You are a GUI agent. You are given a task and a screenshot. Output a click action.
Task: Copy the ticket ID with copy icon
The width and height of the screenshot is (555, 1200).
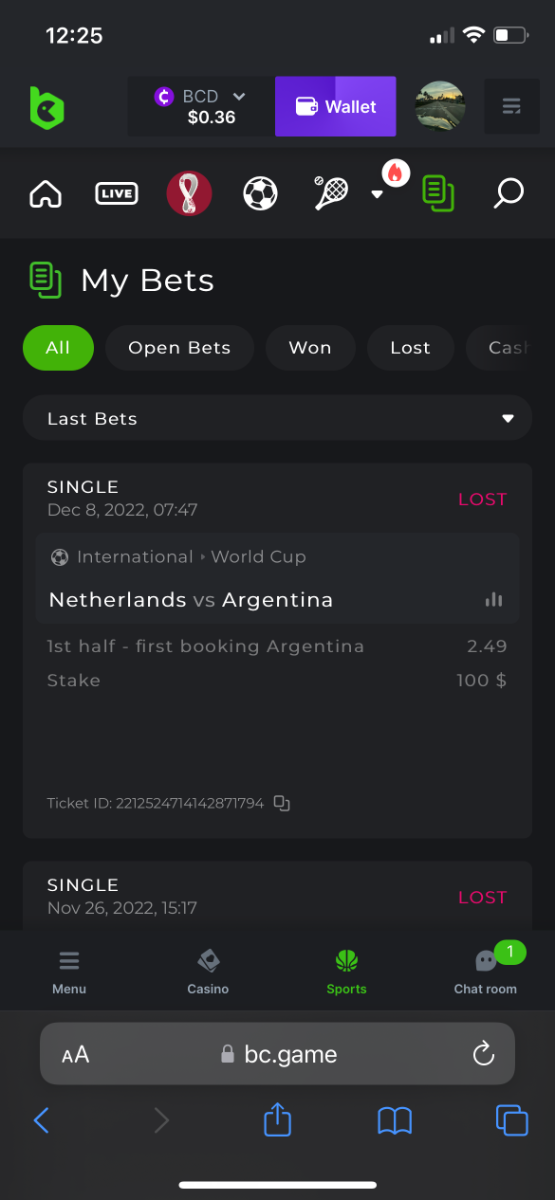282,803
